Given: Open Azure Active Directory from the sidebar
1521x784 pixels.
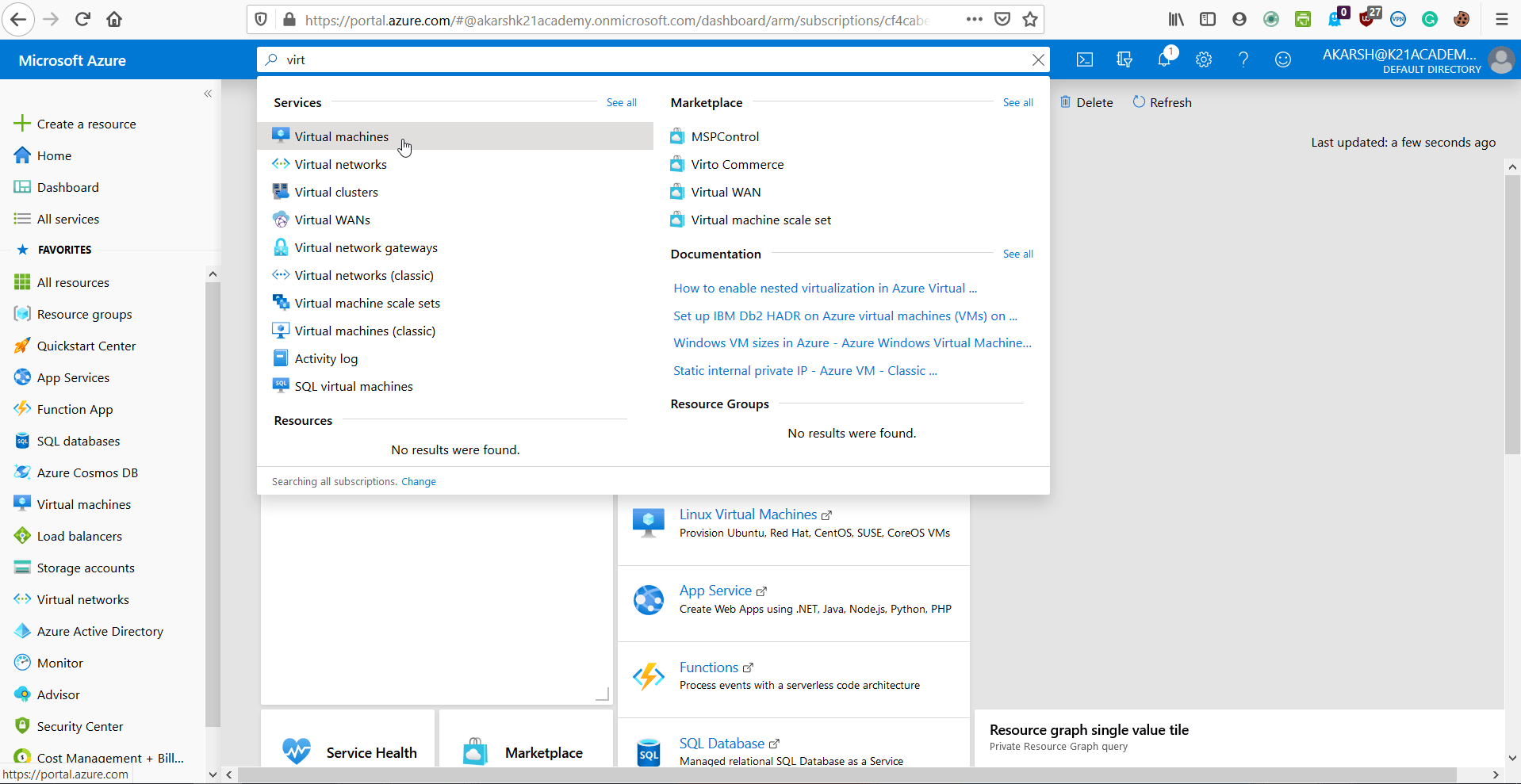Looking at the screenshot, I should pyautogui.click(x=100, y=630).
